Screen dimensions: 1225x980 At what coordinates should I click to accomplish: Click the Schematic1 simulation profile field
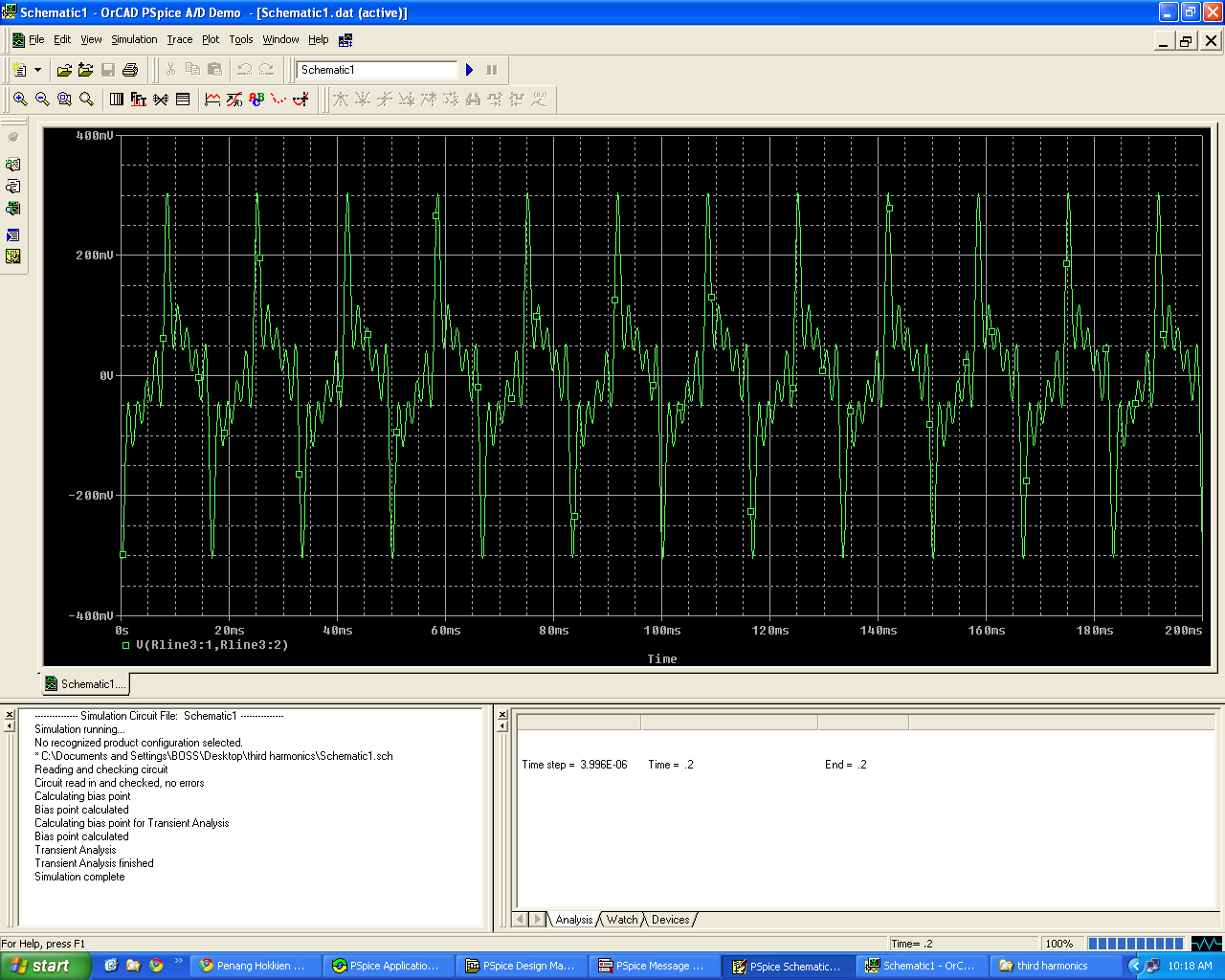pyautogui.click(x=377, y=70)
